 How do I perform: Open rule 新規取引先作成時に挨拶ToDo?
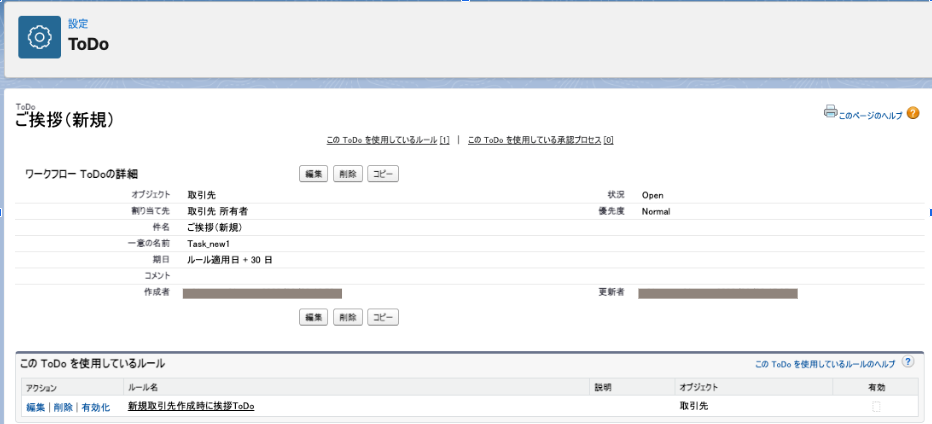click(x=191, y=407)
